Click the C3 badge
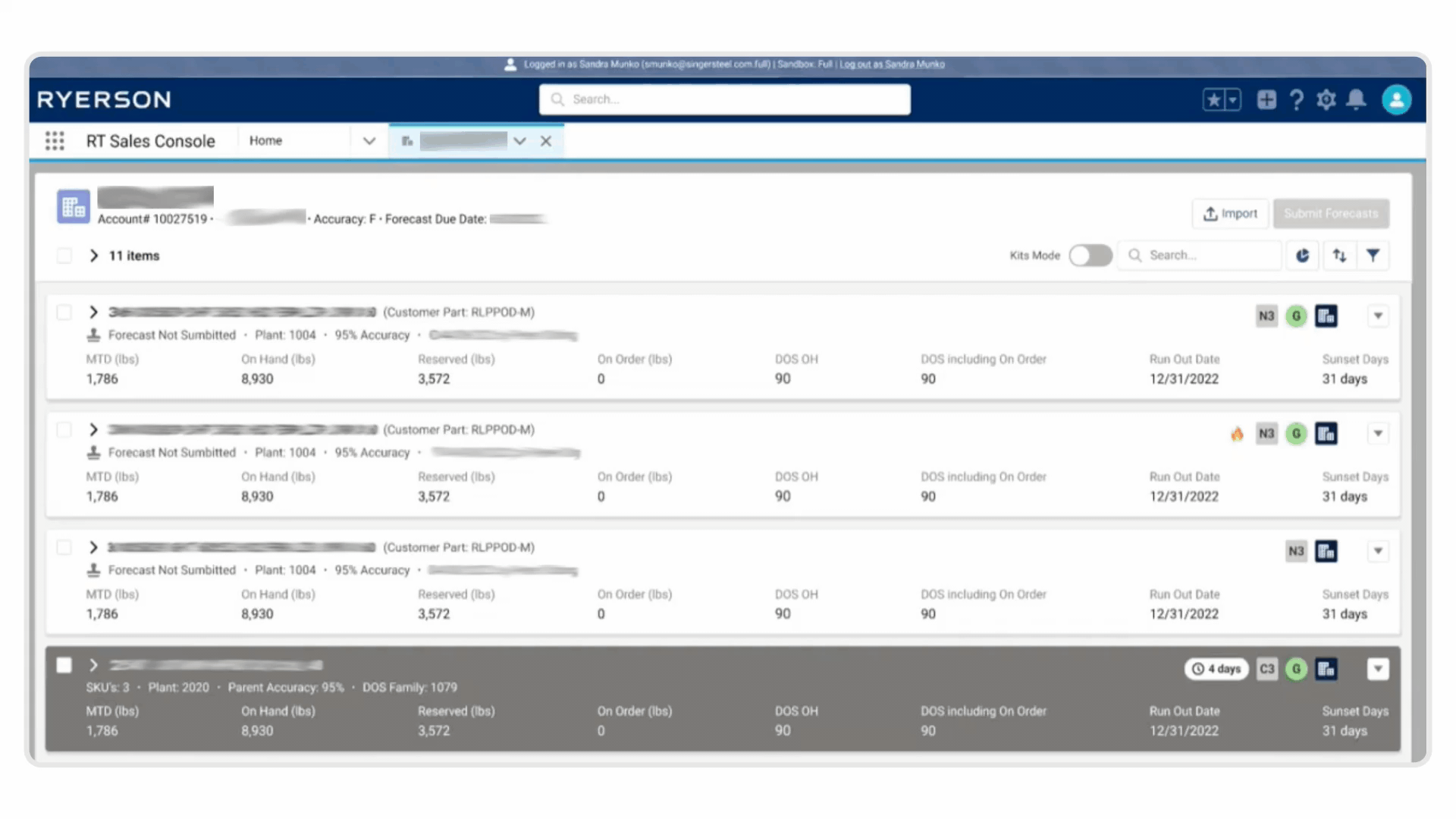1456x819 pixels. click(1266, 669)
